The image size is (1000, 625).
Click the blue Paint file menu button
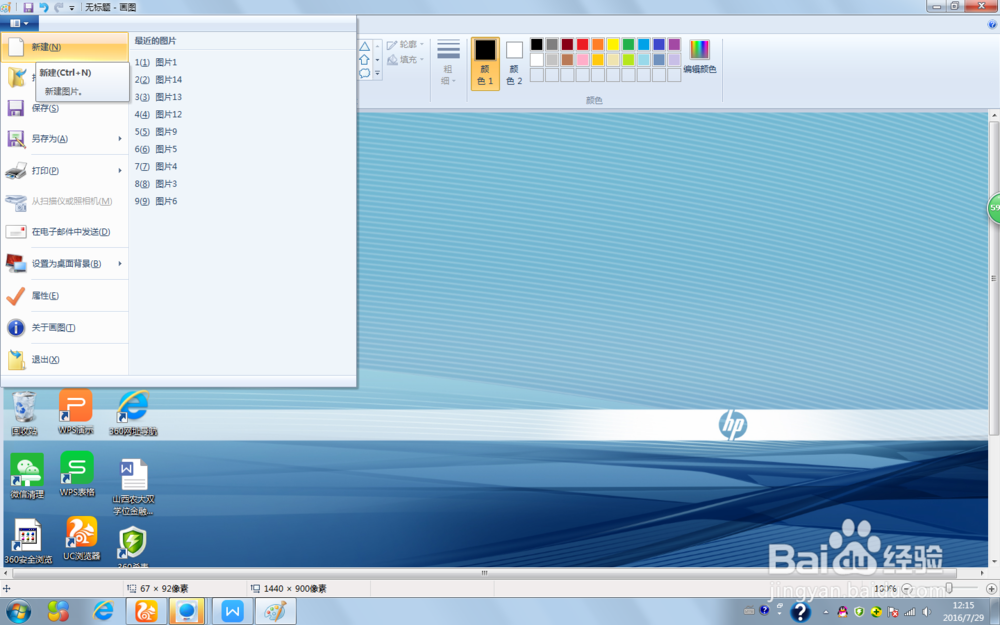[x=19, y=23]
